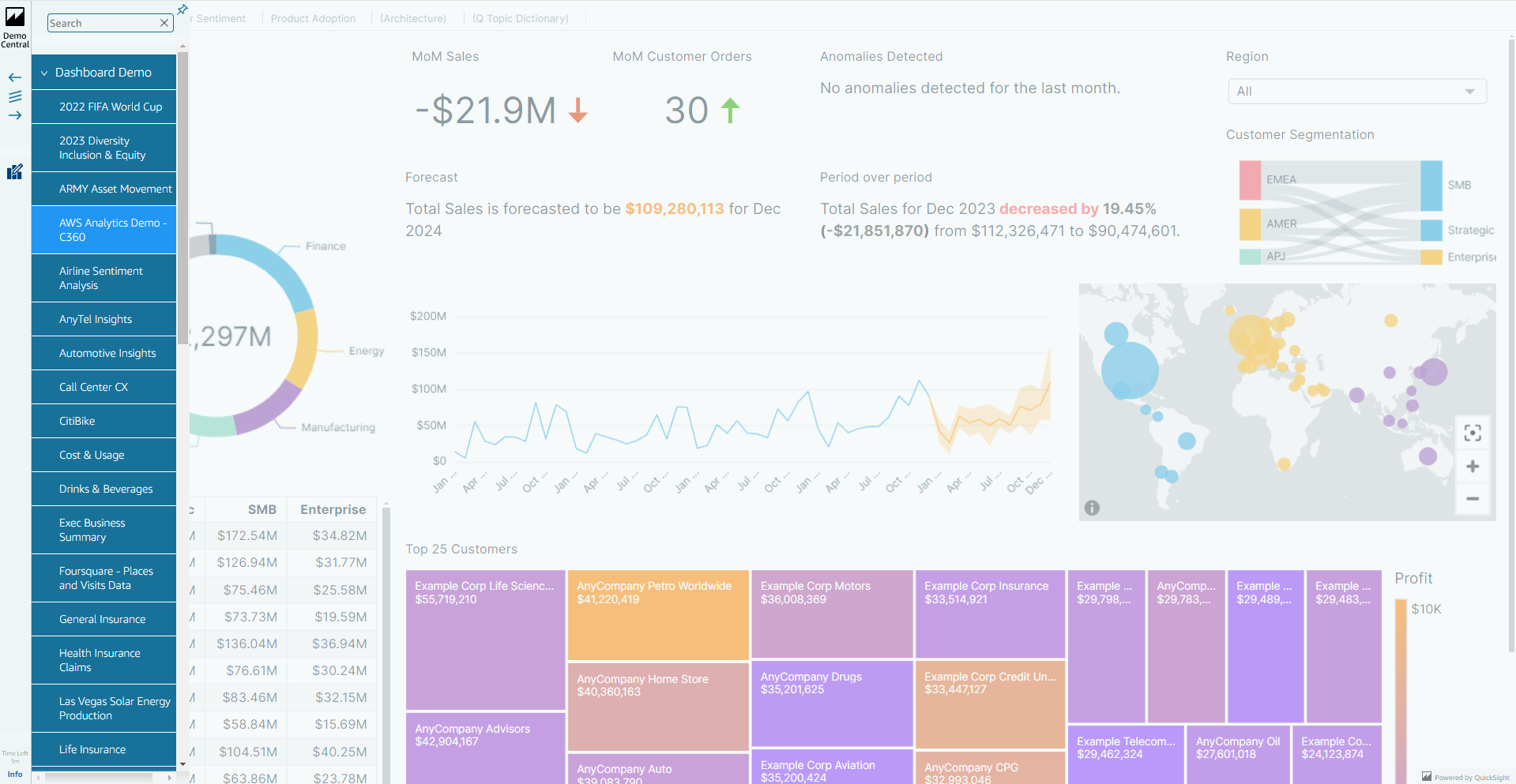Click the sidebar scroll down arrow
Screen dimensions: 1516x784
[183, 764]
